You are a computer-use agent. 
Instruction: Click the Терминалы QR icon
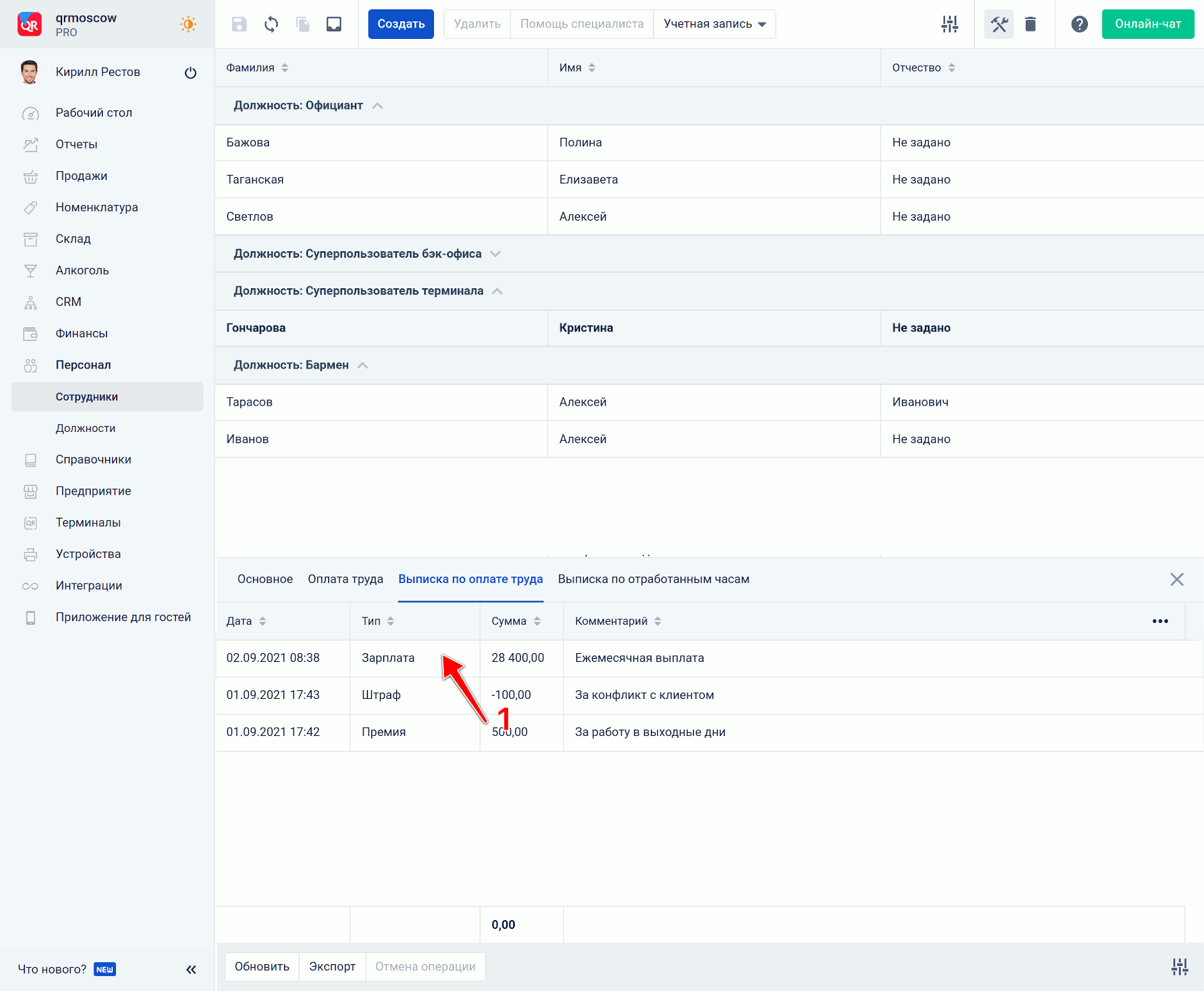tap(31, 523)
